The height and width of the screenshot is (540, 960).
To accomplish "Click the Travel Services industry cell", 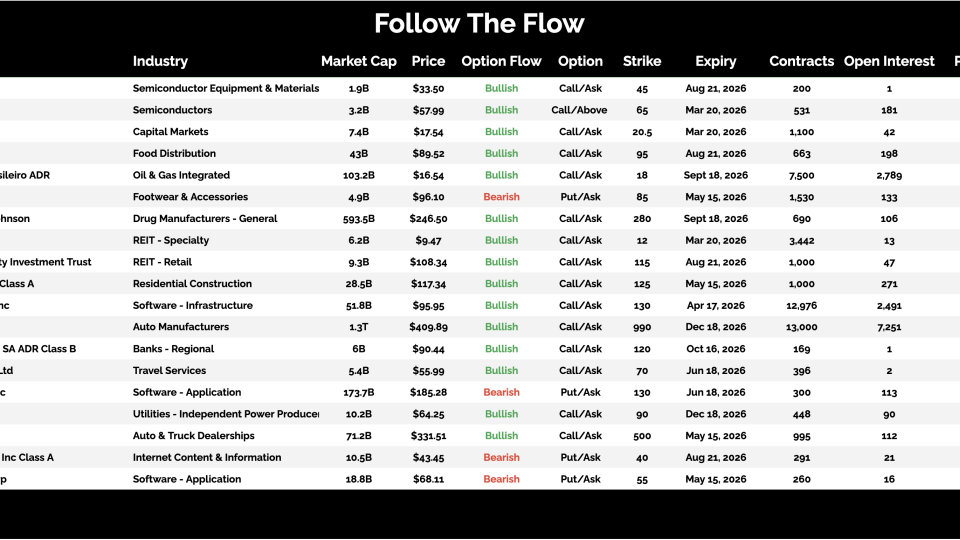I will (169, 370).
